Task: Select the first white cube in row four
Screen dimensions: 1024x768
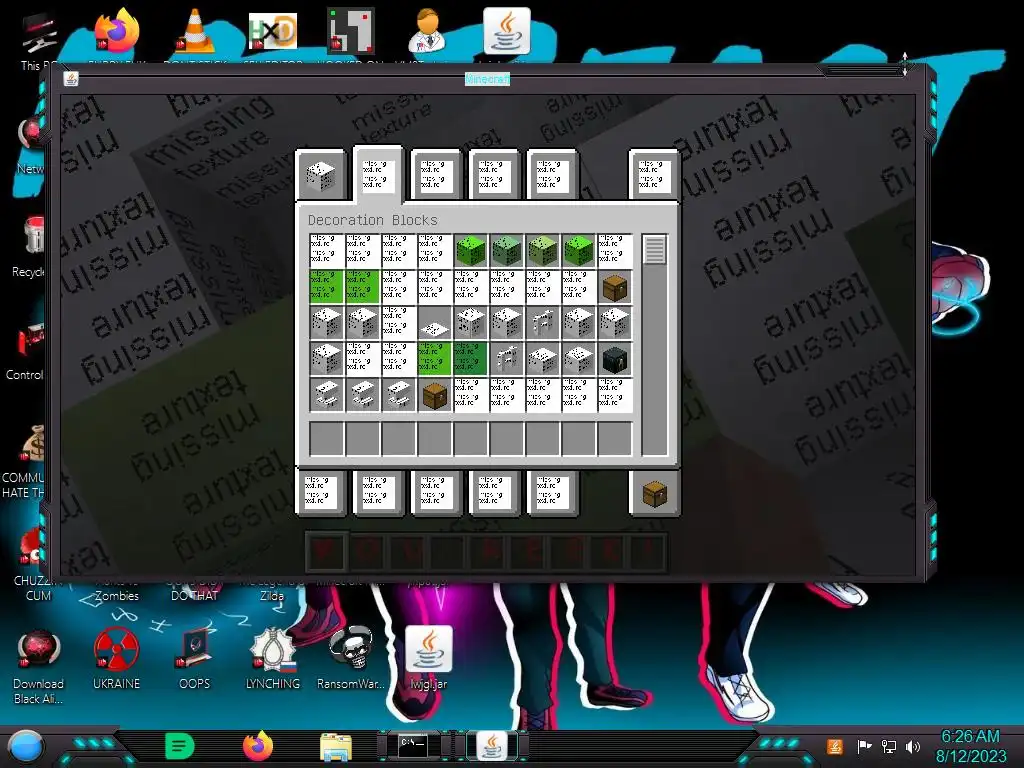Action: point(326,359)
